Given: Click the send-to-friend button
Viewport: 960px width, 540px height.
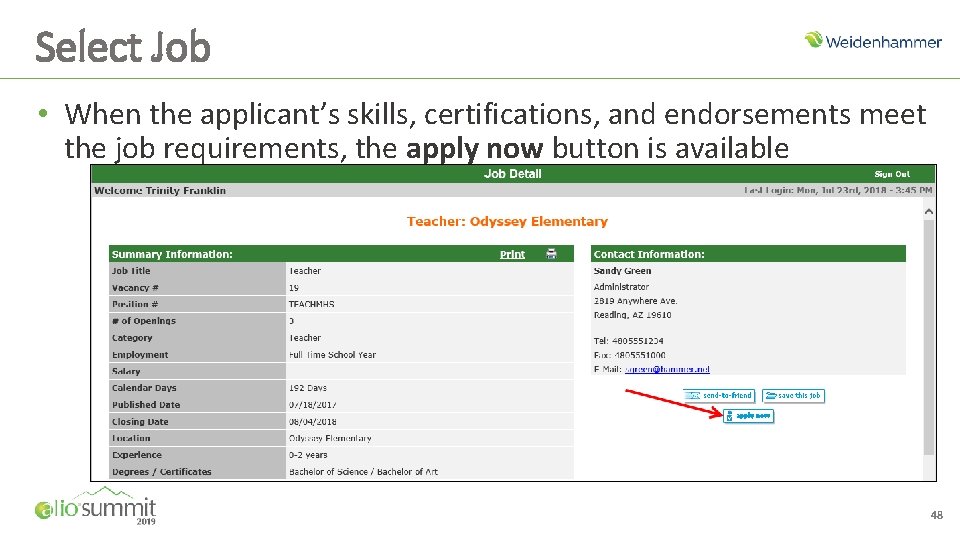Looking at the screenshot, I should tap(719, 396).
